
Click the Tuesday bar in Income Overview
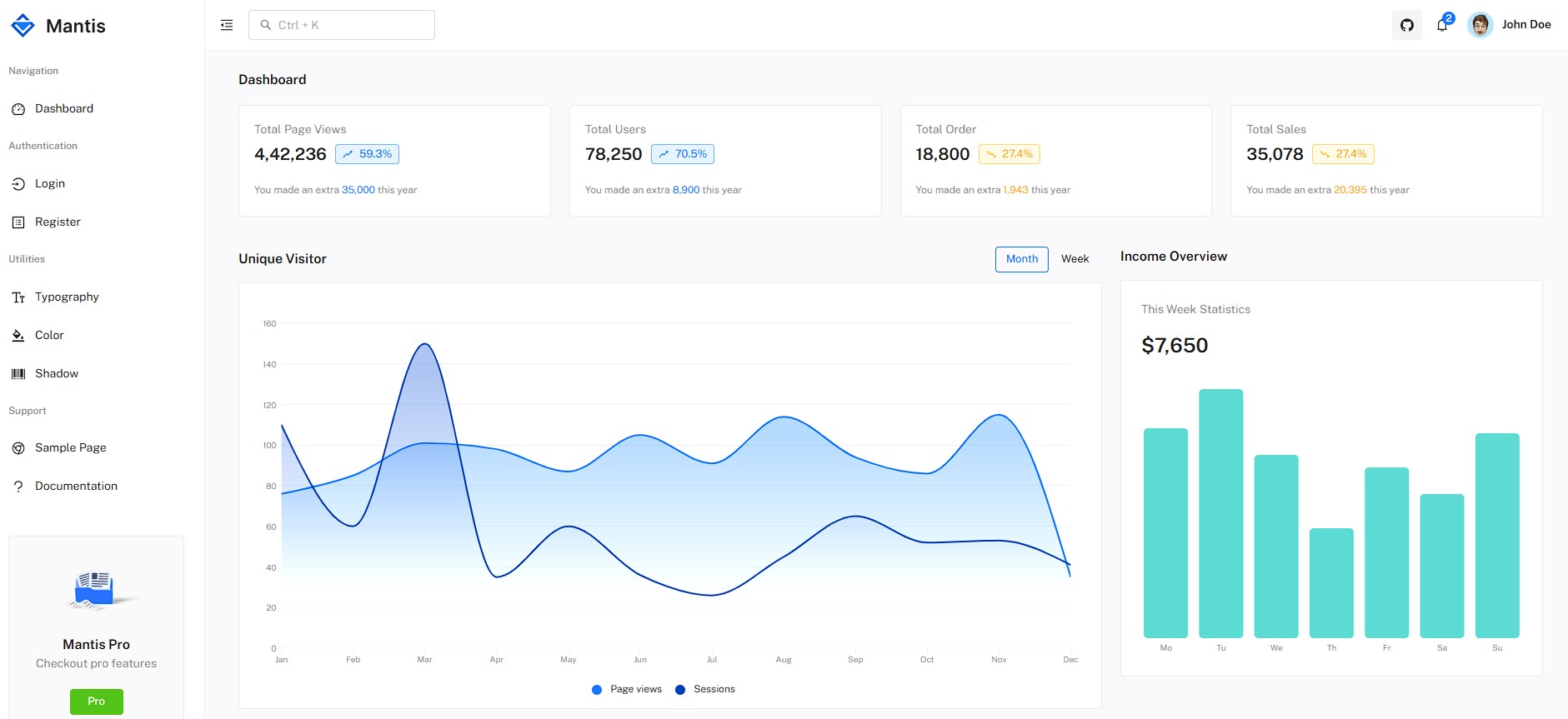click(x=1220, y=513)
